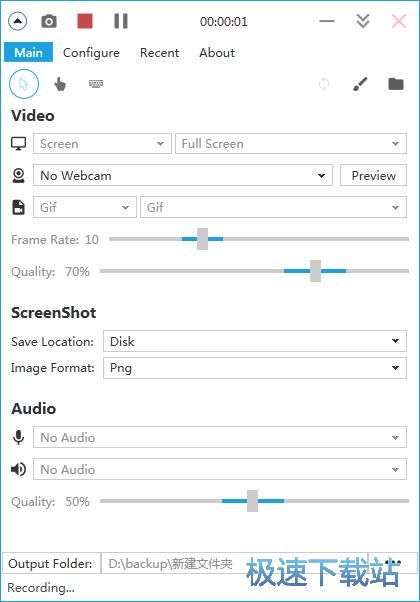Open the Recent tab
Viewport: 420px width, 602px height.
click(159, 53)
